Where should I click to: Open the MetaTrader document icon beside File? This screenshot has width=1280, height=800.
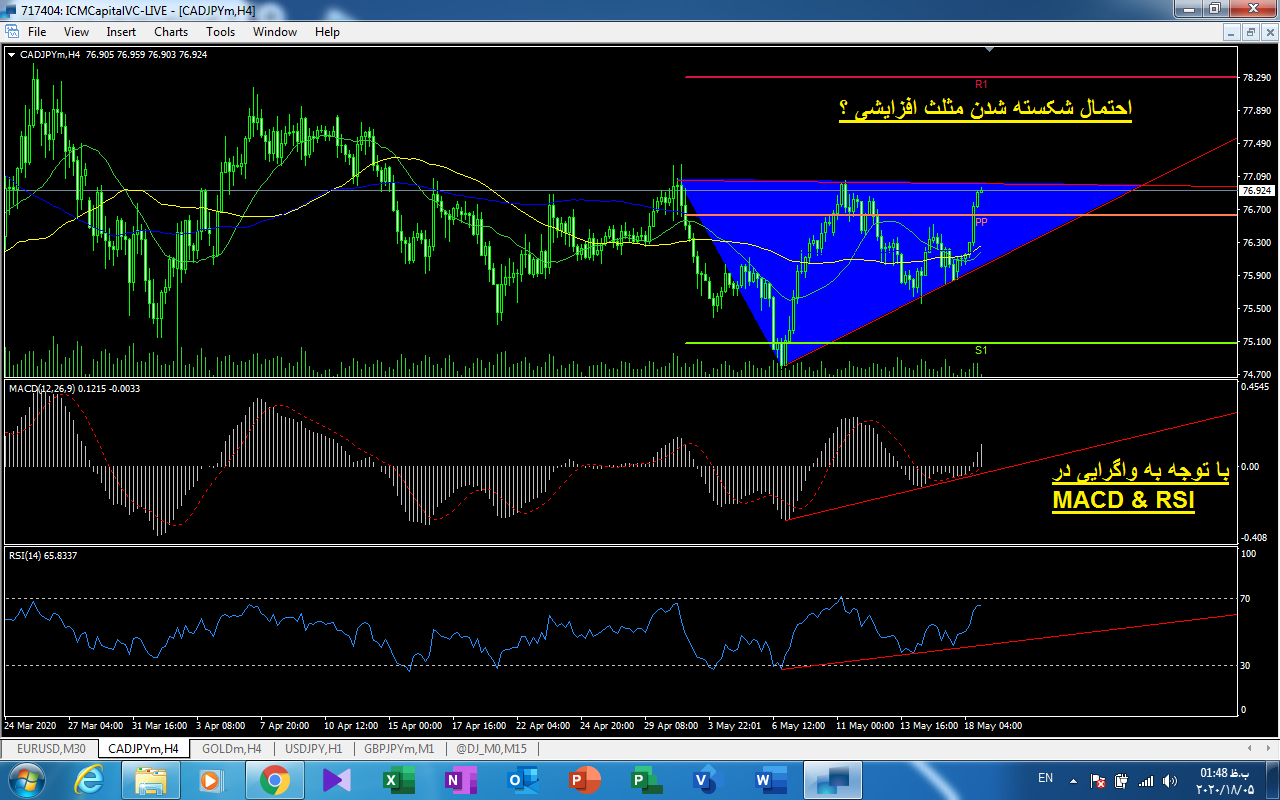pyautogui.click(x=11, y=32)
